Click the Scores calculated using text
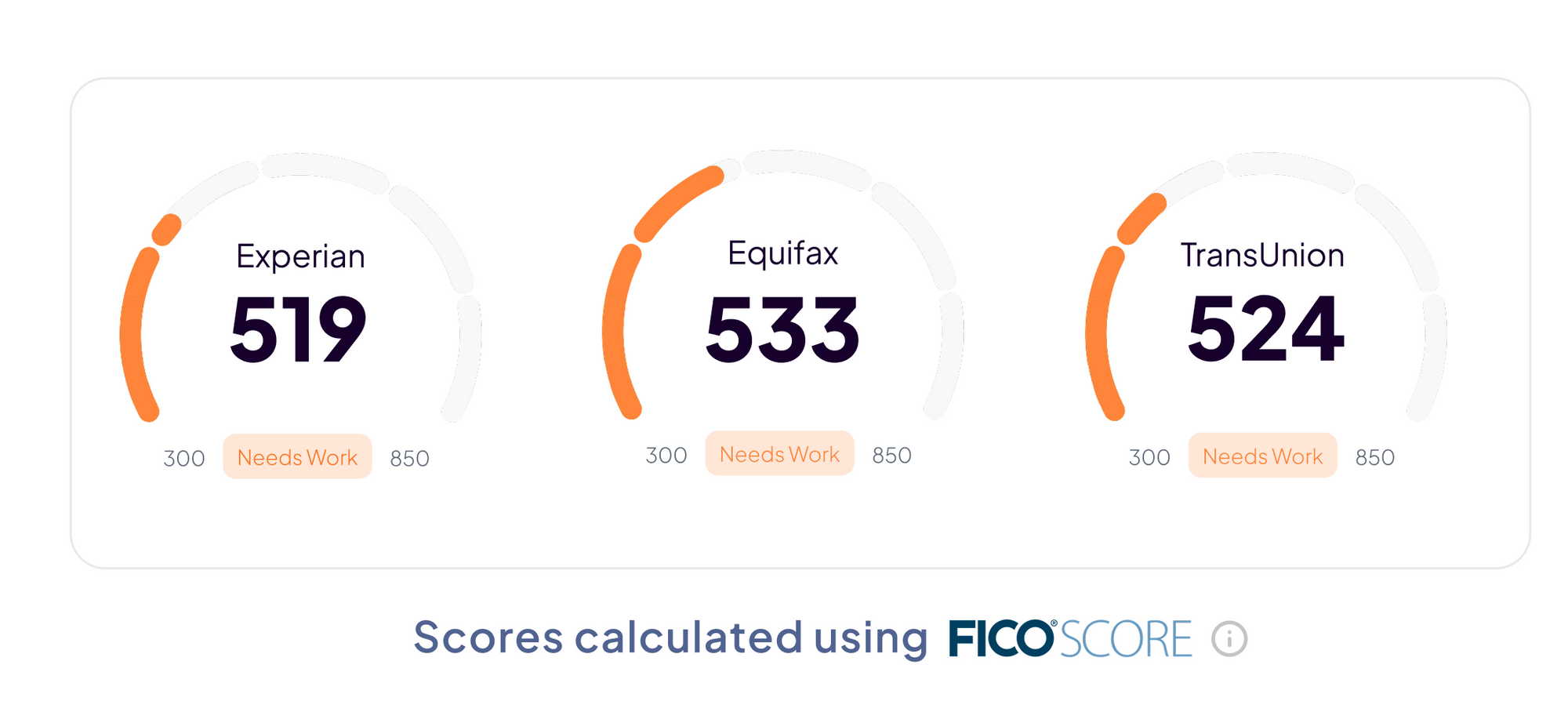The image size is (1568, 712). pos(670,637)
